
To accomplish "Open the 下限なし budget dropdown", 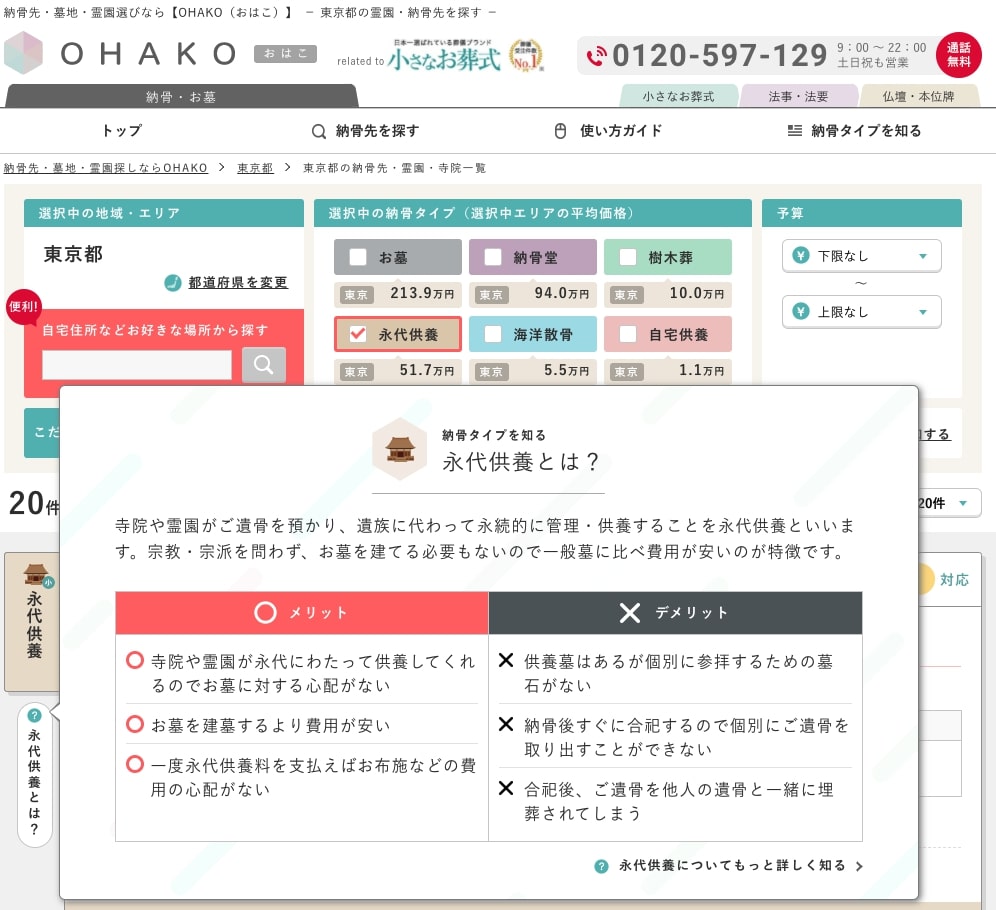I will coord(861,256).
